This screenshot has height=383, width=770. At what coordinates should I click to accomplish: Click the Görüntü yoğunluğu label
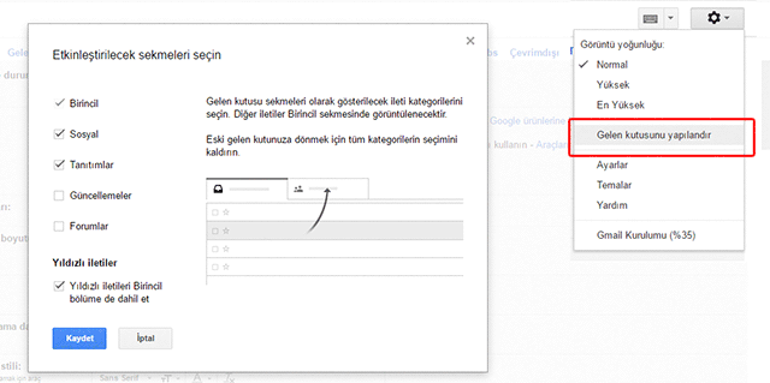pyautogui.click(x=623, y=44)
